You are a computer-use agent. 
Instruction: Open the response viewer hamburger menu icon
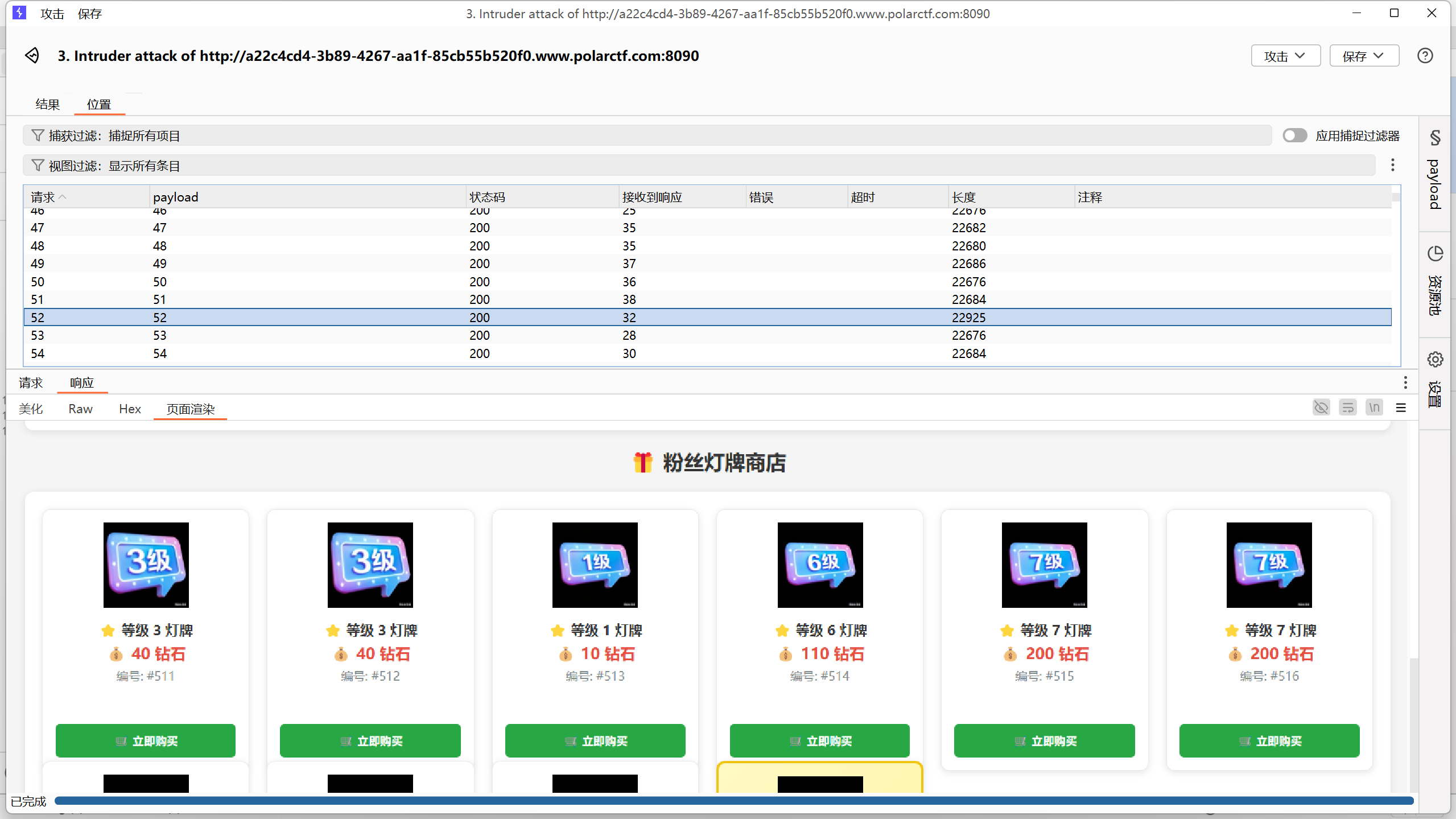pos(1401,408)
